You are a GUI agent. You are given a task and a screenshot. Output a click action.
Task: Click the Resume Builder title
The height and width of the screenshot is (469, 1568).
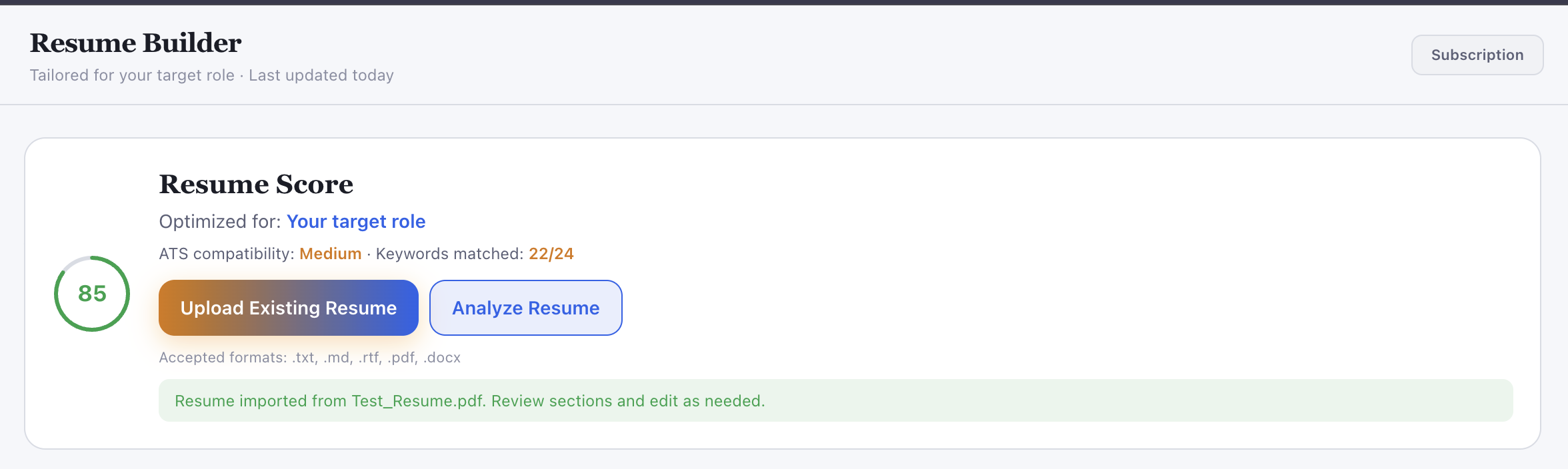(135, 42)
